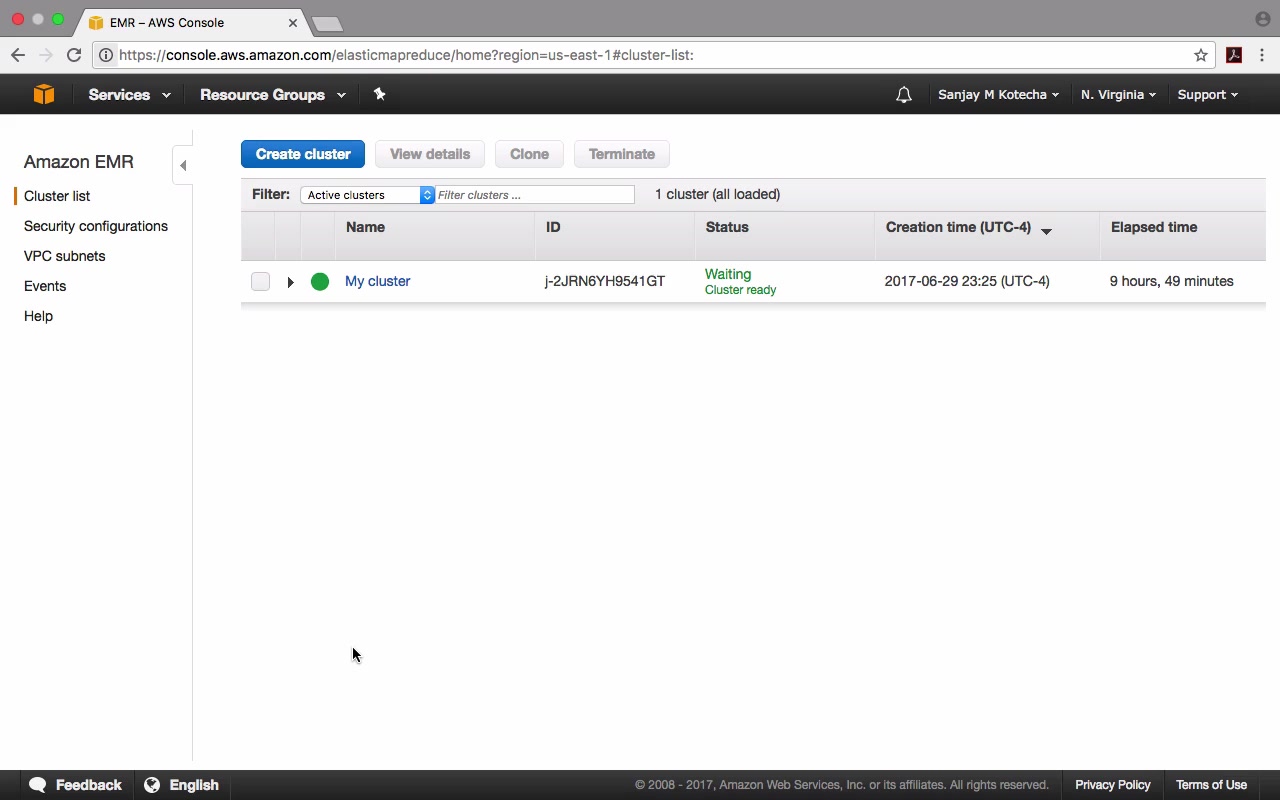The height and width of the screenshot is (800, 1280).
Task: Click the 2017-06-29 23:25 creation time cell
Action: point(967,281)
